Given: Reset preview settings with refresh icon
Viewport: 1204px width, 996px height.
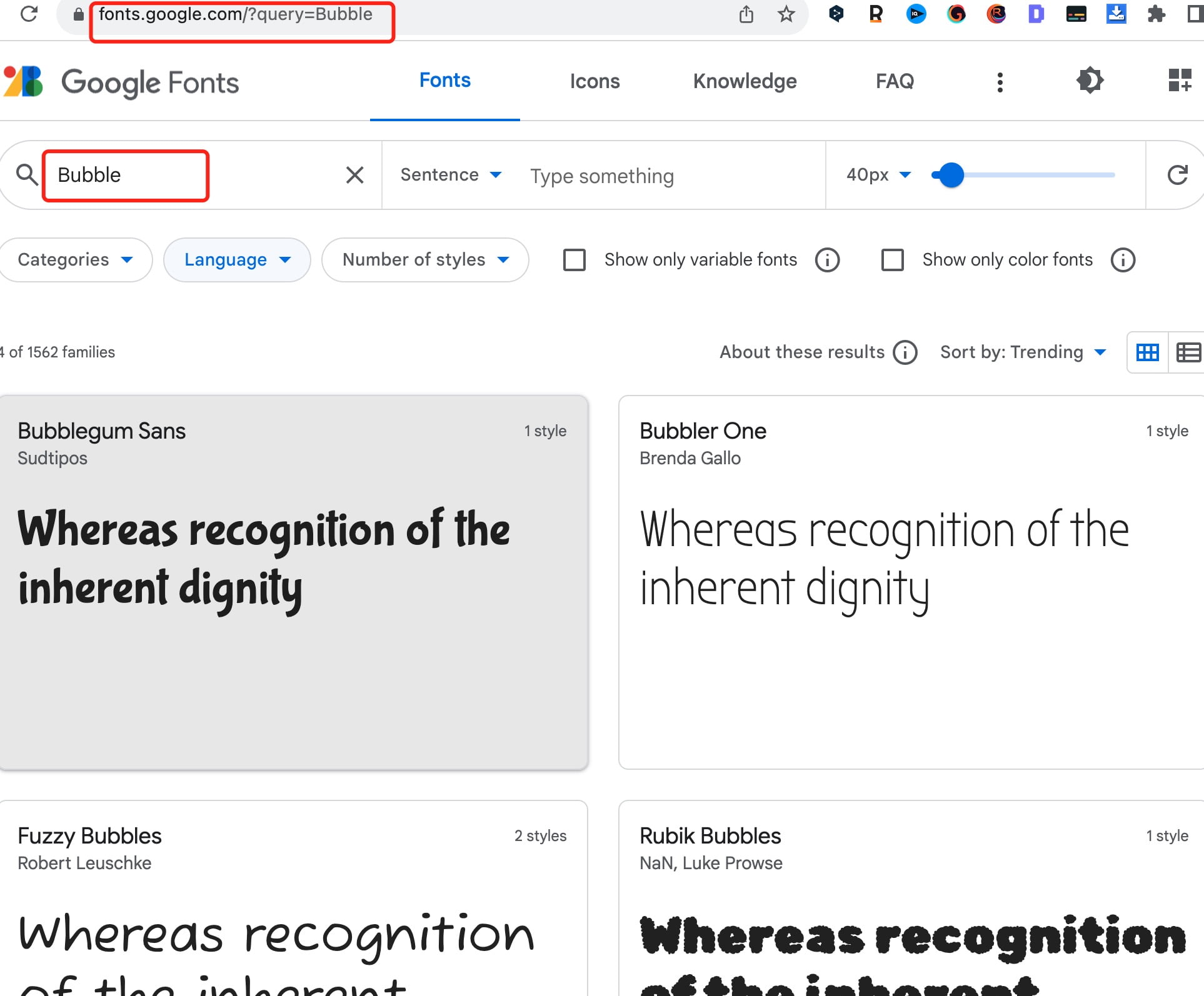Looking at the screenshot, I should [1177, 175].
